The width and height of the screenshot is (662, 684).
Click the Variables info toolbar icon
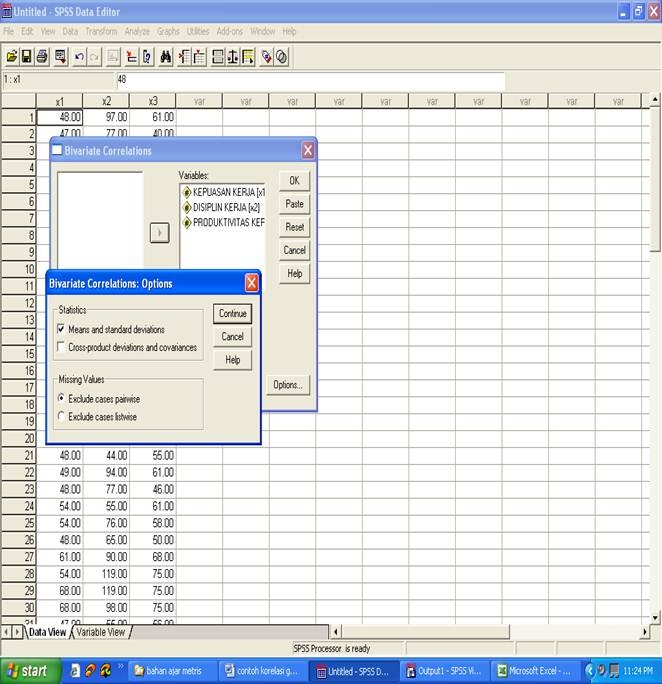pyautogui.click(x=147, y=57)
